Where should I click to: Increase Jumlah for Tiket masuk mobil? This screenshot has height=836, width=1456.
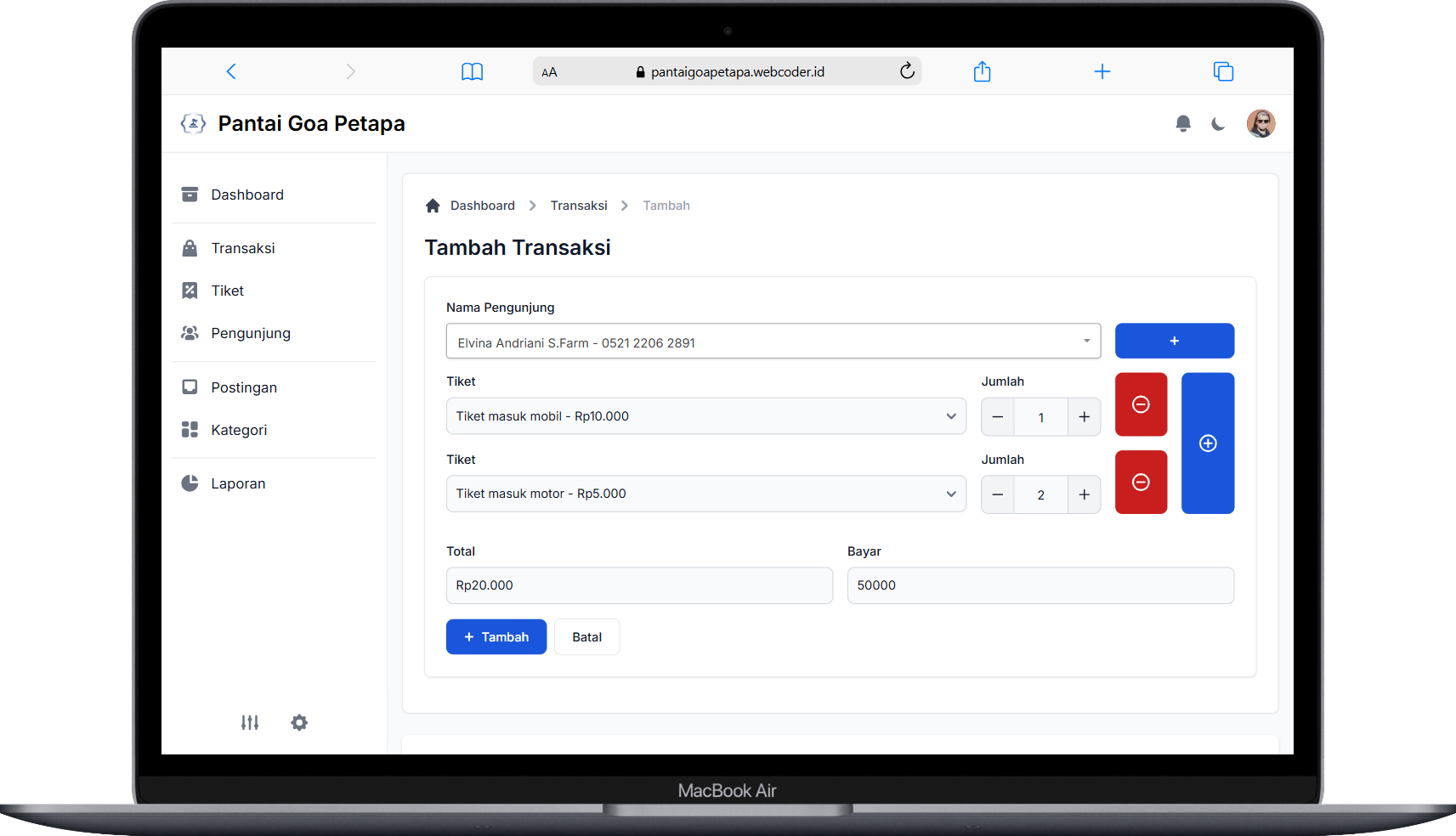1085,417
